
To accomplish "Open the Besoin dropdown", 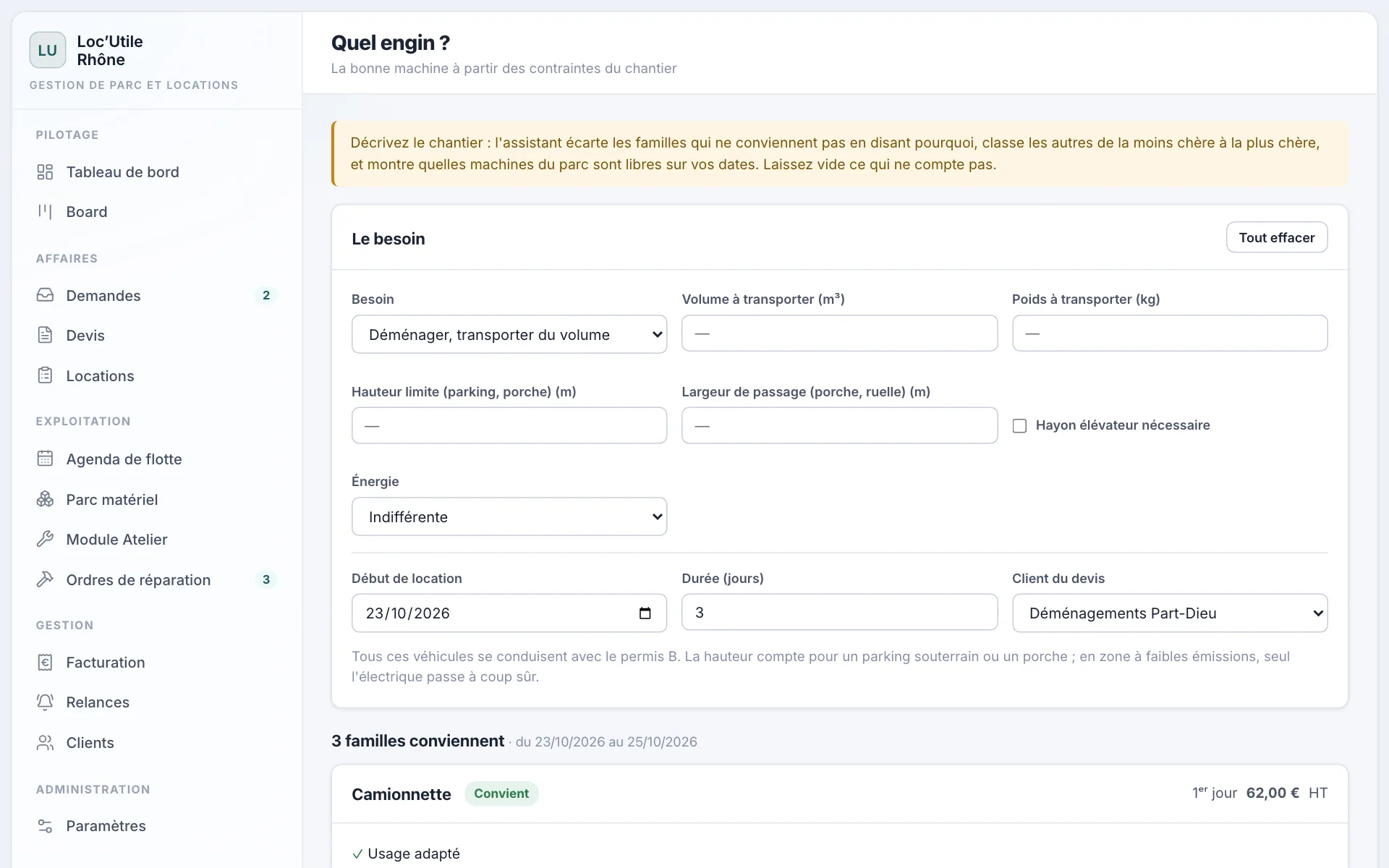I will tap(509, 334).
